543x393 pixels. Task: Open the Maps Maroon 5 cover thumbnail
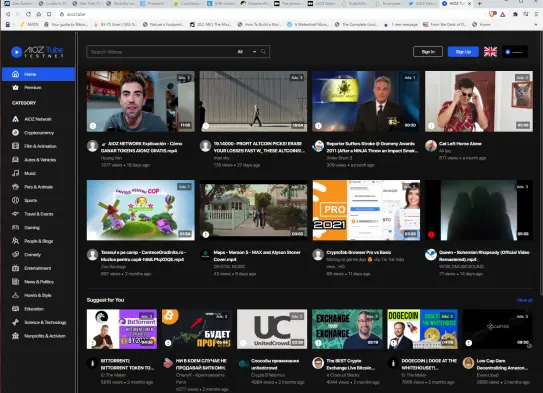pyautogui.click(x=253, y=210)
